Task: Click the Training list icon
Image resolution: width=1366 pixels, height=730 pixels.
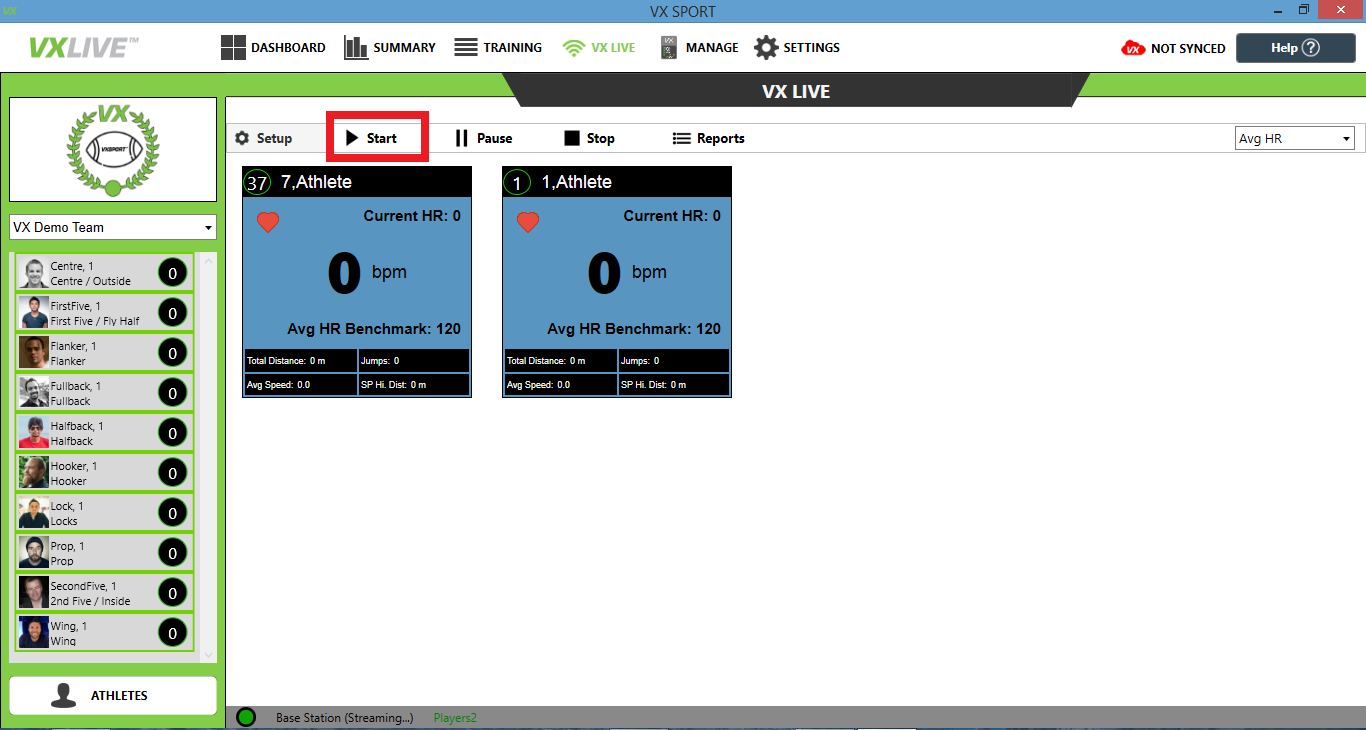Action: [465, 48]
